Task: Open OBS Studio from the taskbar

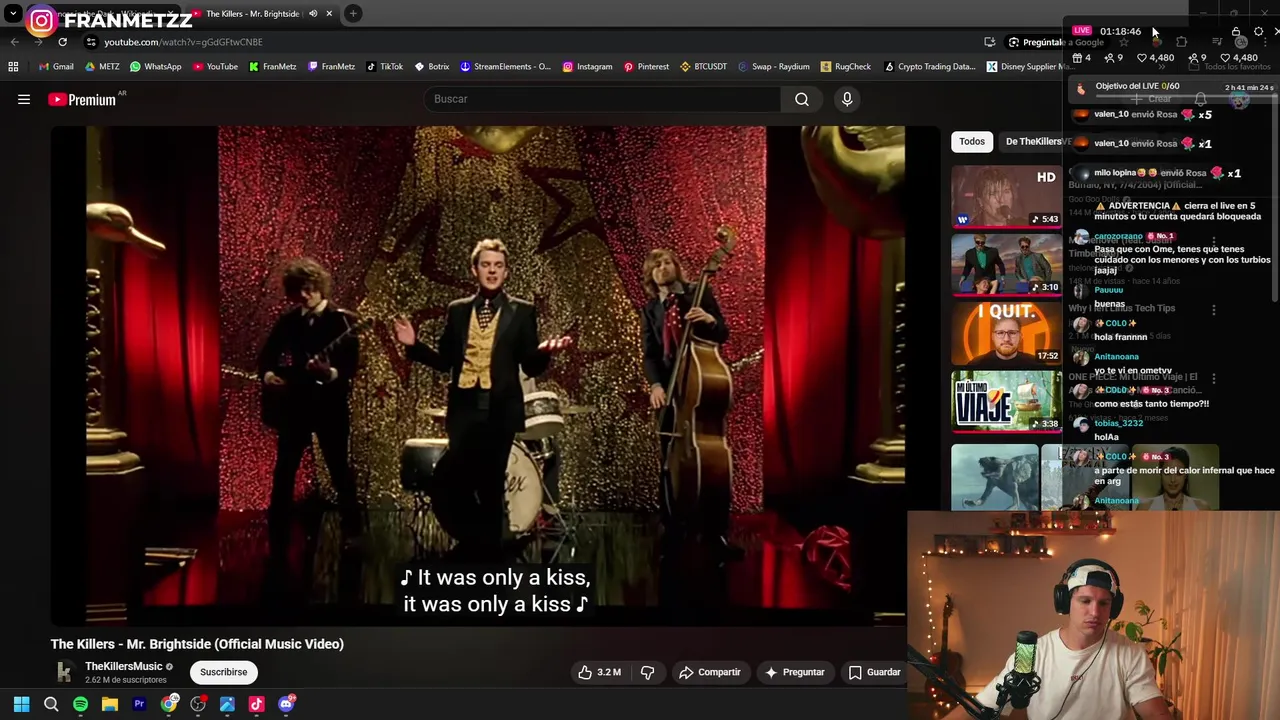Action: point(198,704)
